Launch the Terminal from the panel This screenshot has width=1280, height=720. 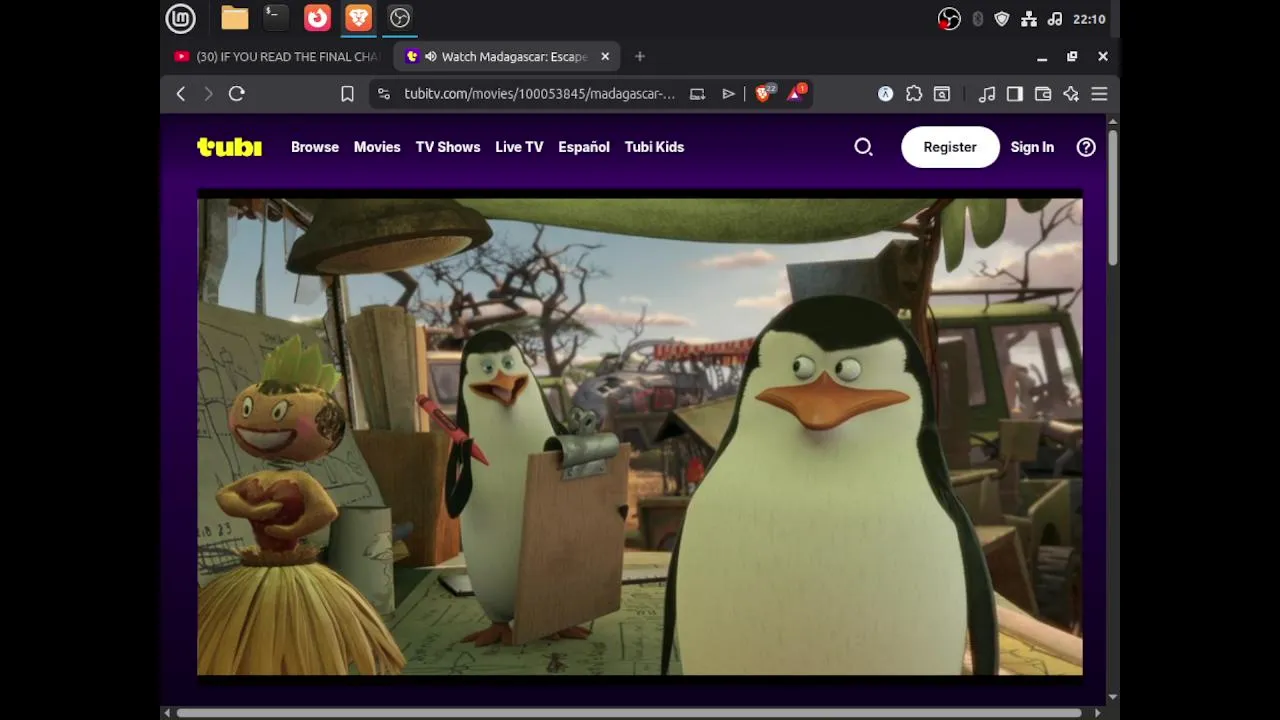pyautogui.click(x=276, y=18)
